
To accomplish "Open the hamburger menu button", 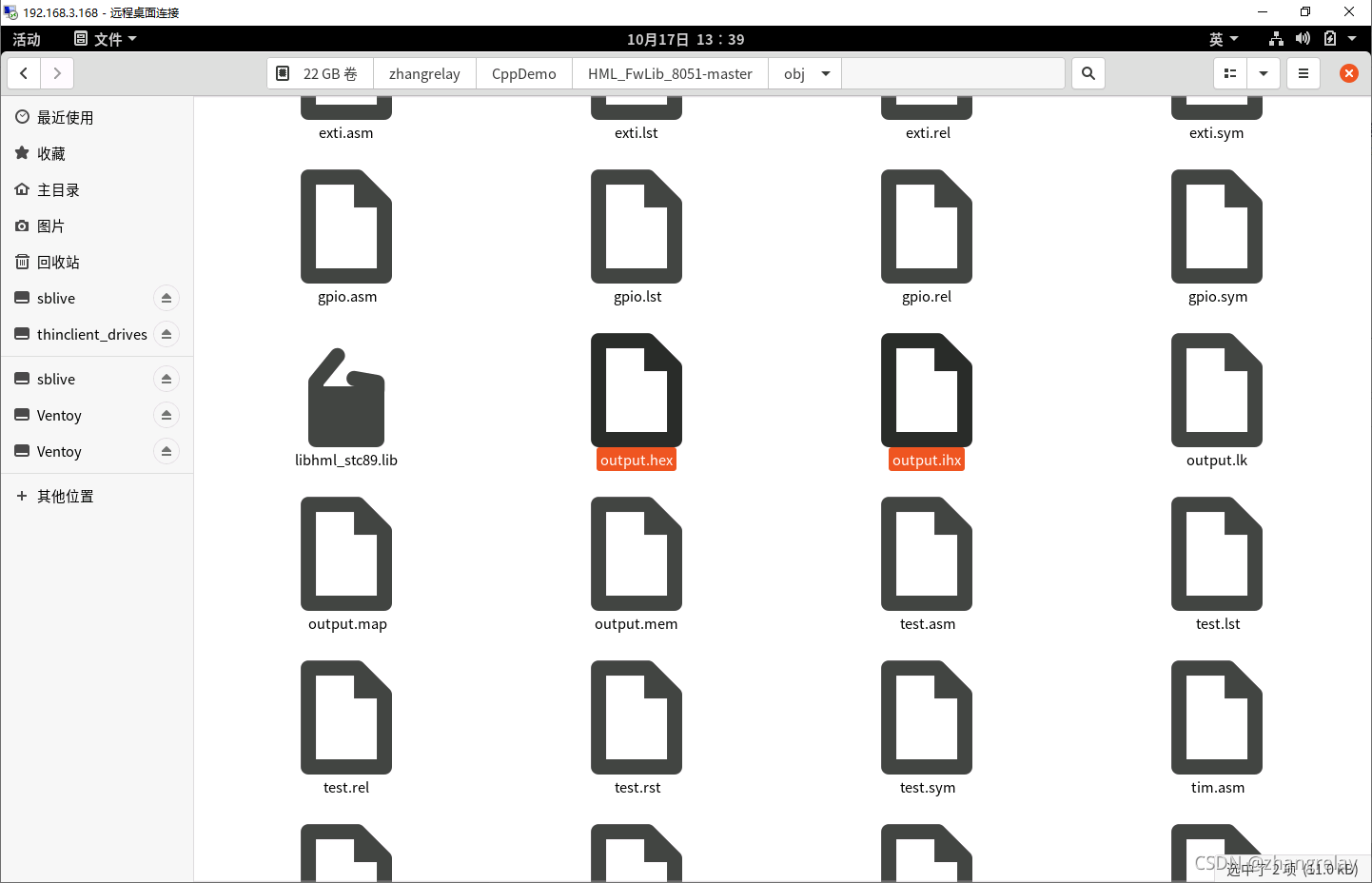I will (x=1303, y=73).
